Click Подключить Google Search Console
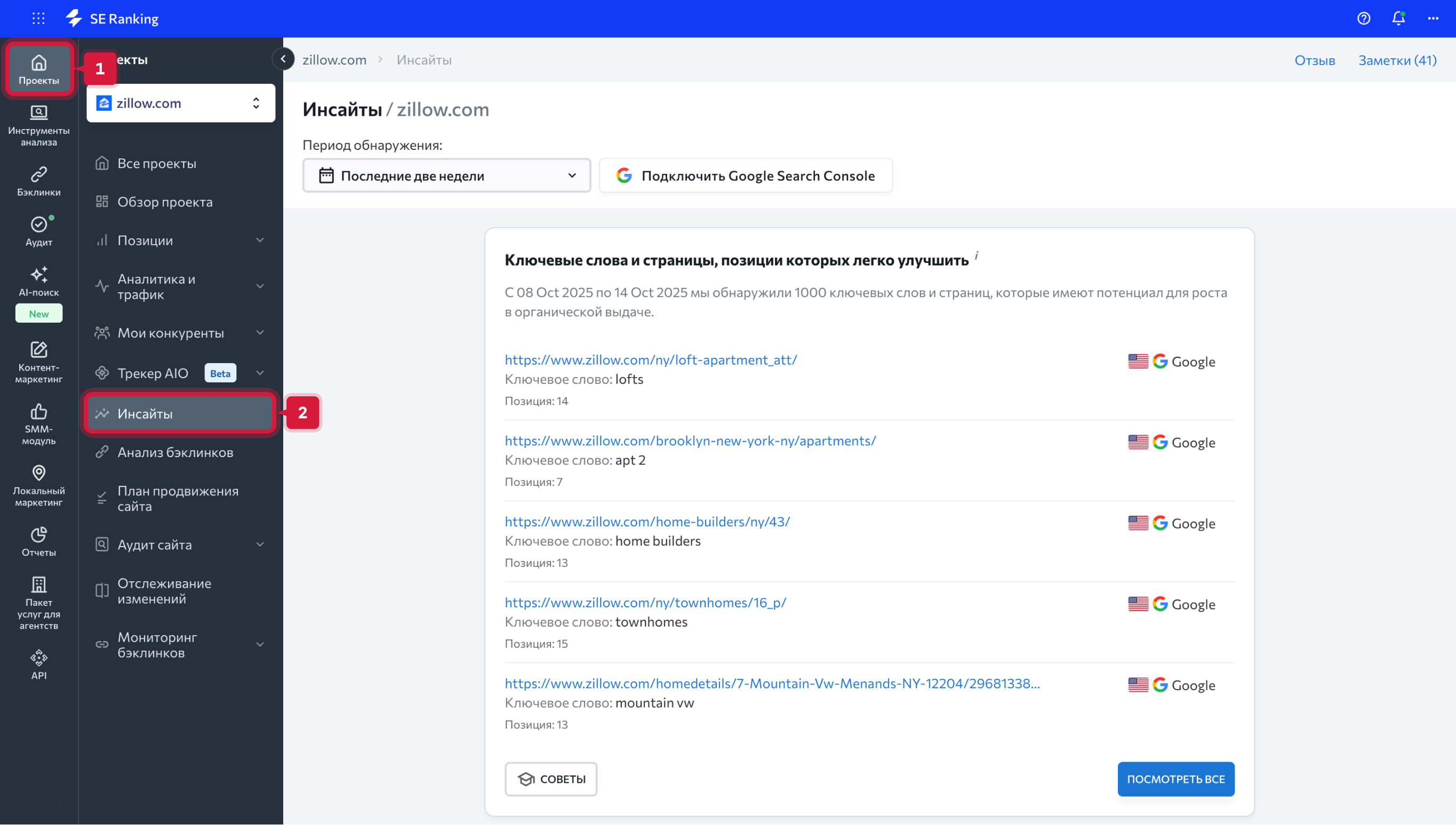1456x825 pixels. (746, 175)
